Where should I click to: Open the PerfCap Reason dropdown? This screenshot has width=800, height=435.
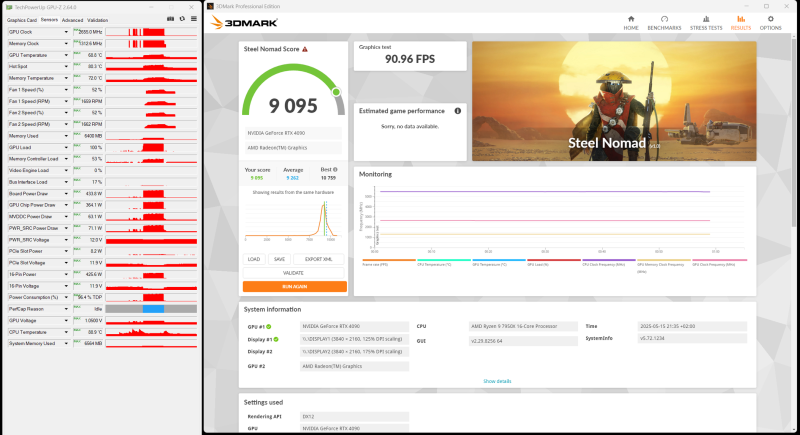[x=66, y=309]
